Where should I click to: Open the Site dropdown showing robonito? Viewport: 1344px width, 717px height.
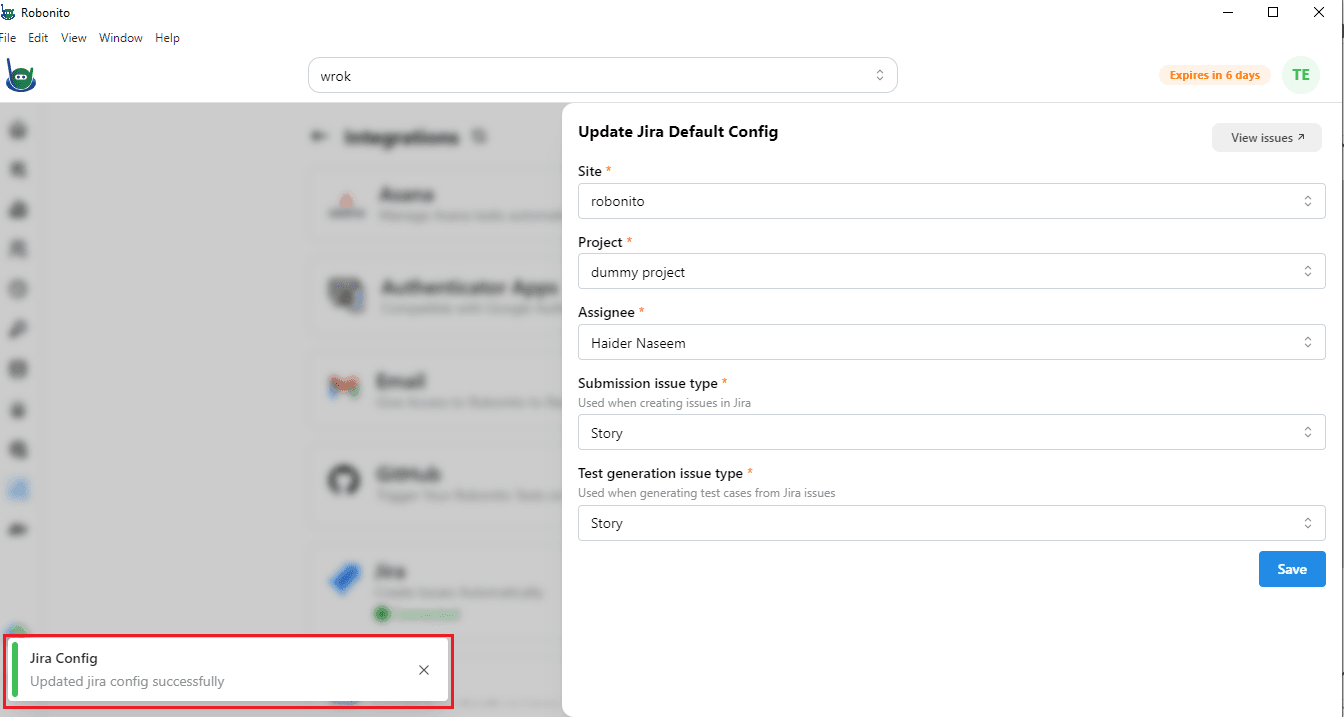(x=952, y=201)
